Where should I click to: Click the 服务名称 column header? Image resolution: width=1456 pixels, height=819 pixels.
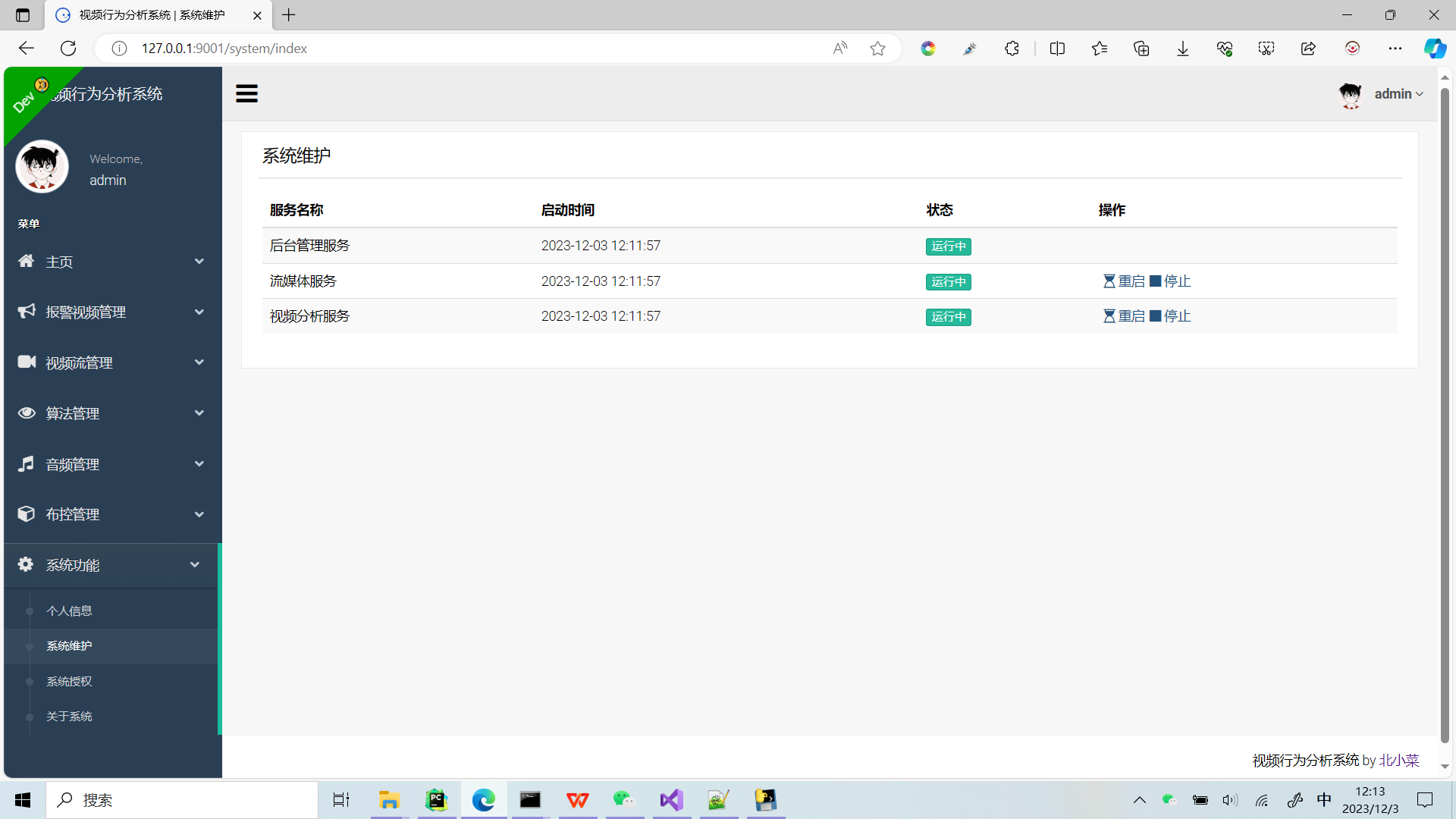[297, 210]
